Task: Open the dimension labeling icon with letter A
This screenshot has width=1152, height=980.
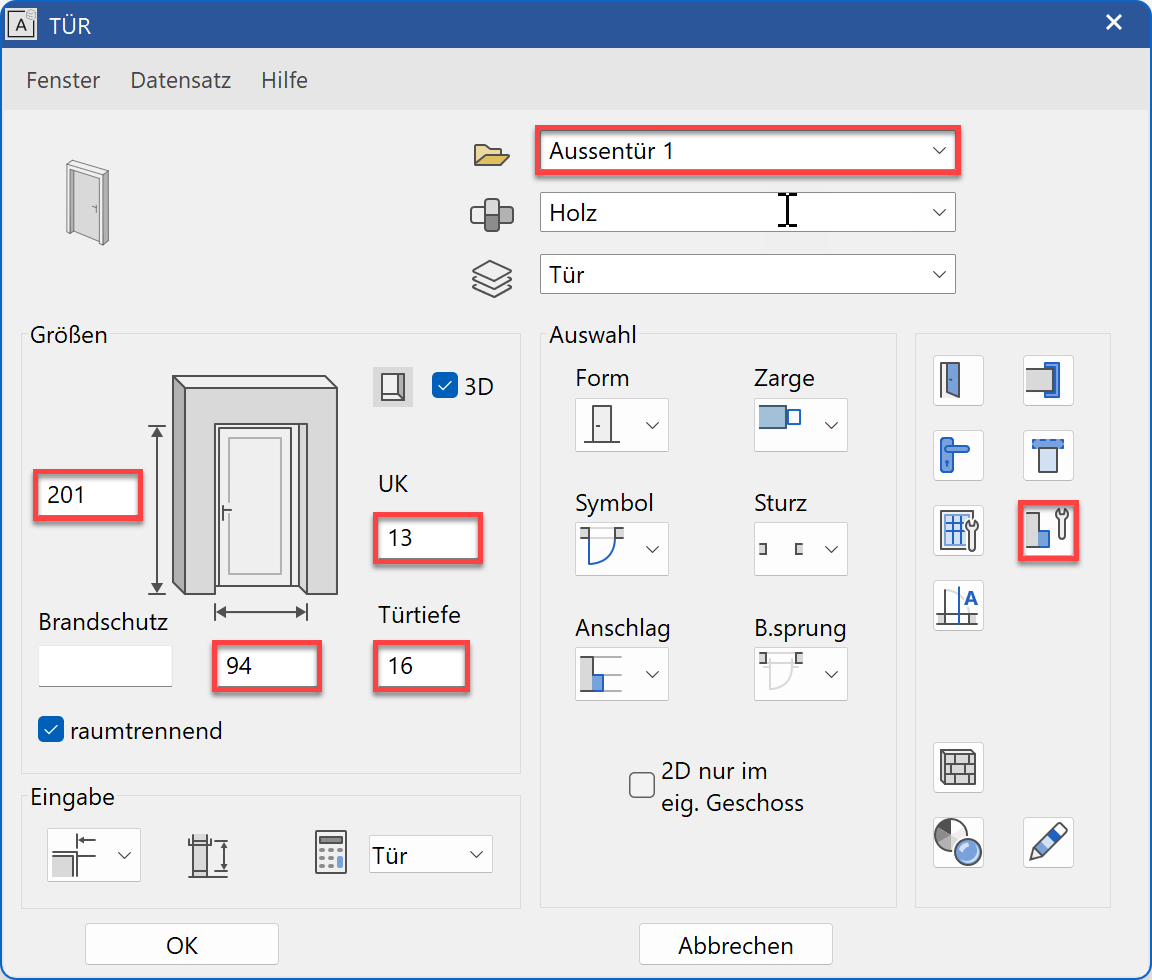Action: [958, 605]
